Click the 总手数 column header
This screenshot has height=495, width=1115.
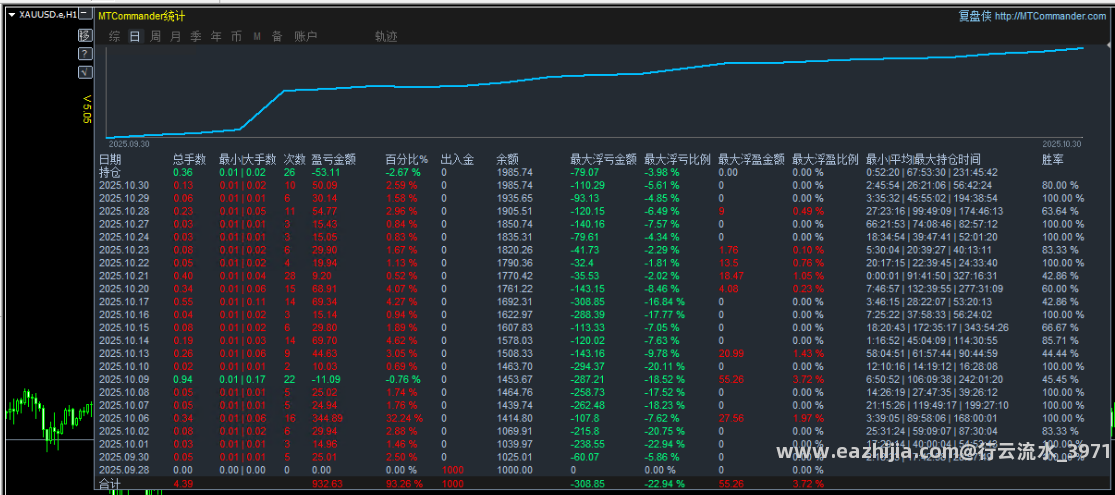(189, 159)
